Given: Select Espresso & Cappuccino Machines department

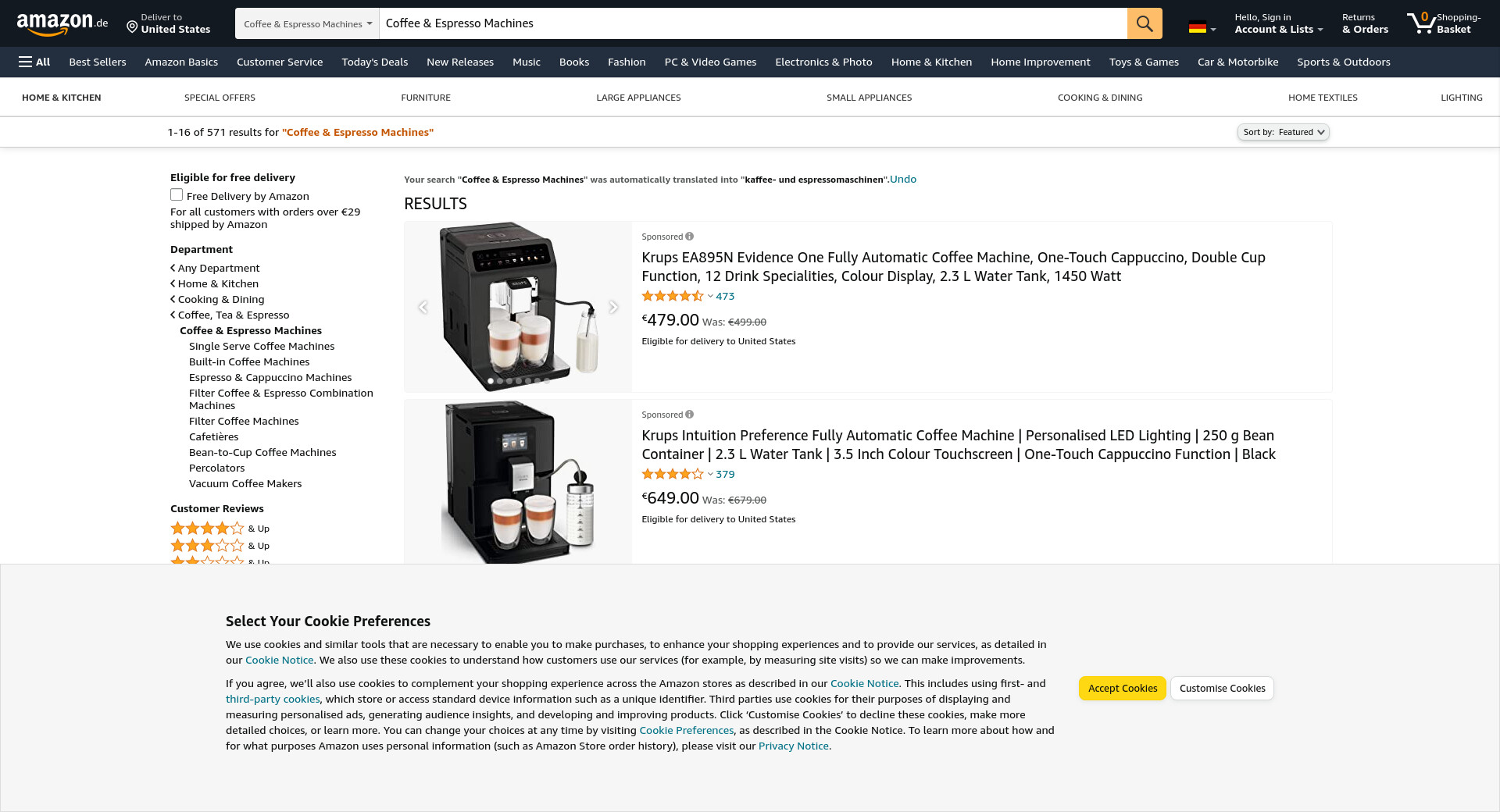Looking at the screenshot, I should pyautogui.click(x=270, y=377).
